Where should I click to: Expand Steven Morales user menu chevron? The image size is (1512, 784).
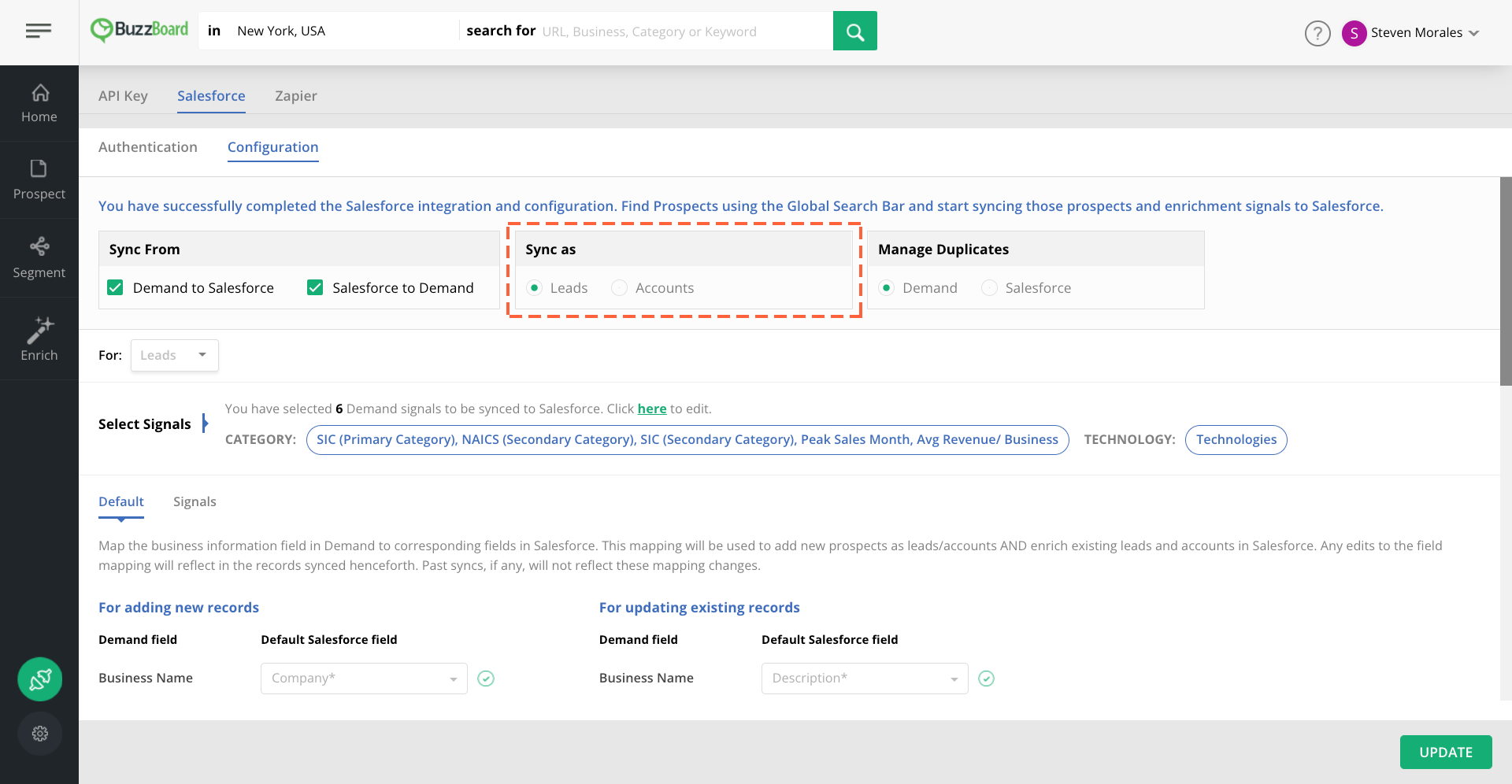click(x=1474, y=33)
